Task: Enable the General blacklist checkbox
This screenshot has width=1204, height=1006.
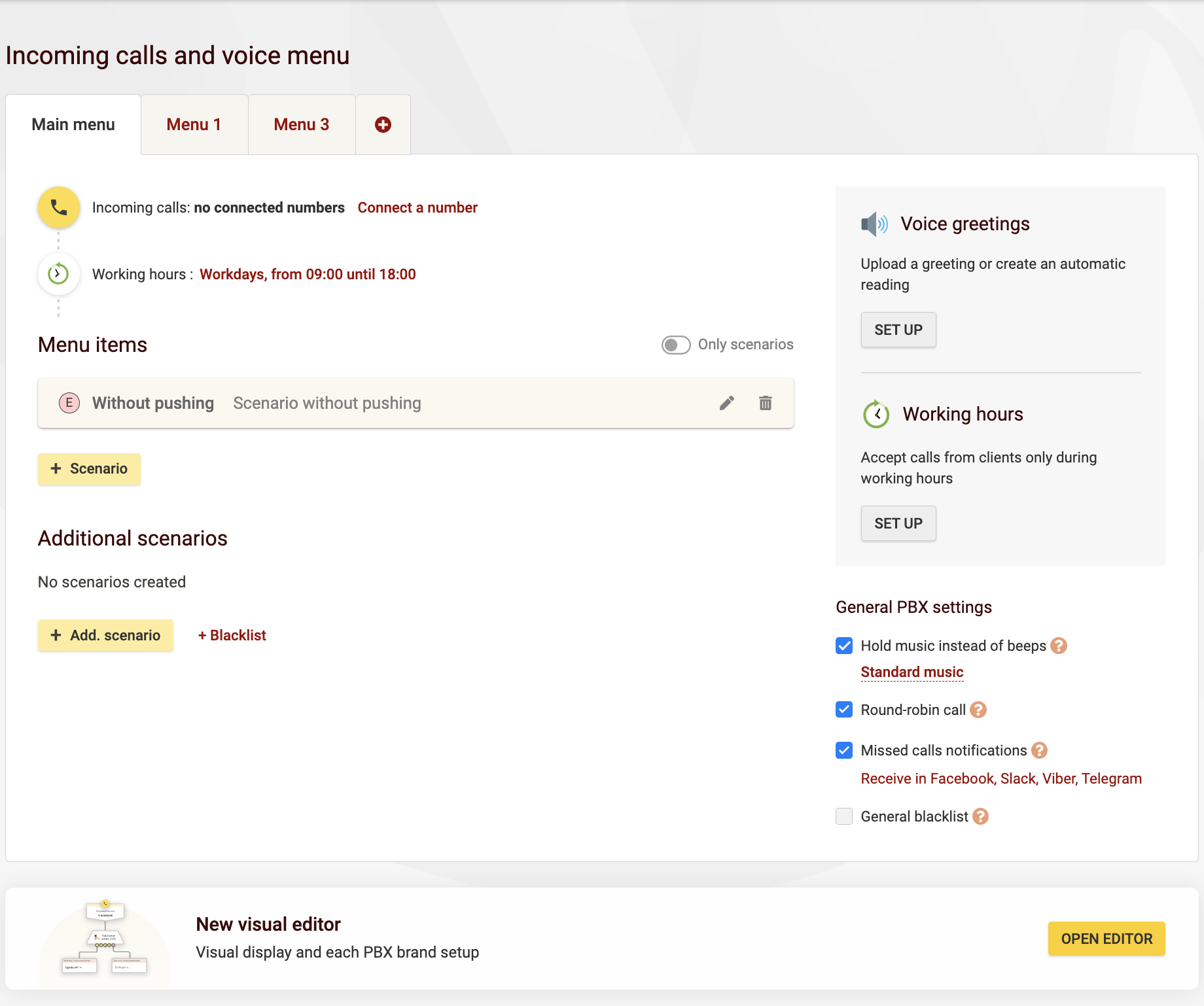Action: click(844, 816)
